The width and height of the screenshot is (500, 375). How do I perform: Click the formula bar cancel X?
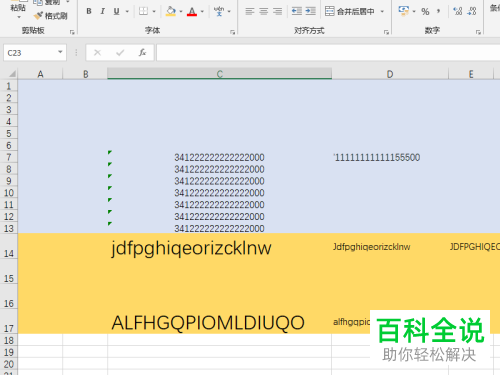97,52
